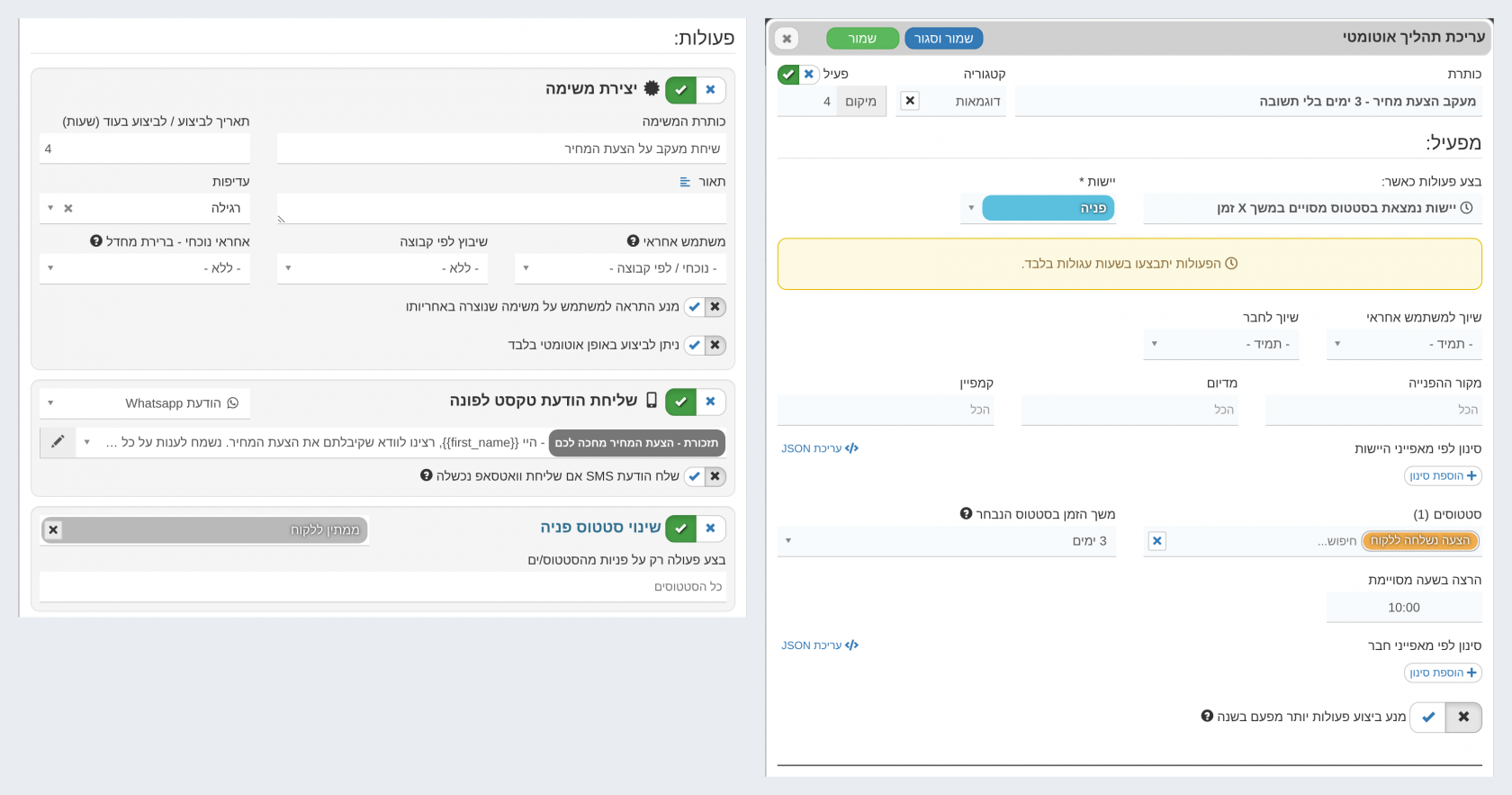Remove the דוגמאות category with its X icon
Viewport: 1512px width, 795px height.
click(910, 101)
